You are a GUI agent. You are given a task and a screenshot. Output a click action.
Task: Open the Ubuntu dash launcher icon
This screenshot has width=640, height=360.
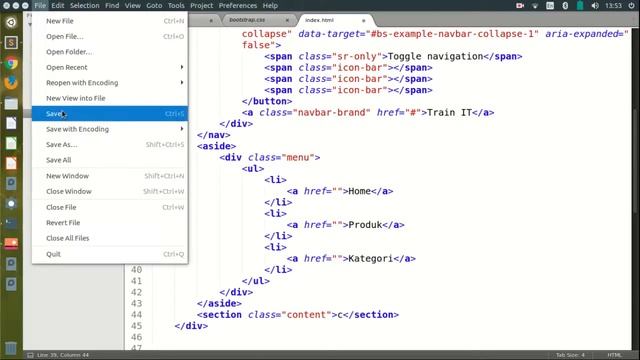pyautogui.click(x=11, y=22)
